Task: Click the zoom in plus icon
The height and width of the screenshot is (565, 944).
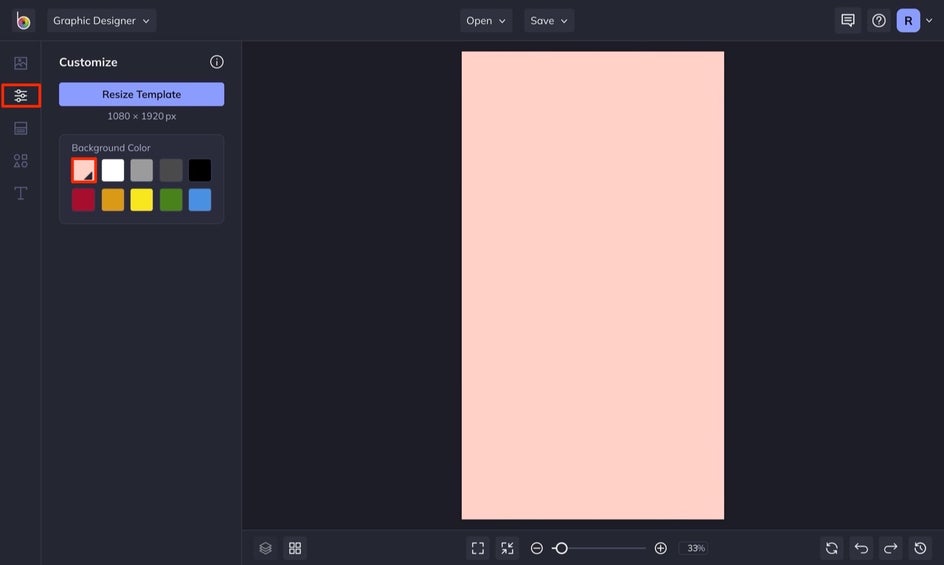Action: pos(660,548)
